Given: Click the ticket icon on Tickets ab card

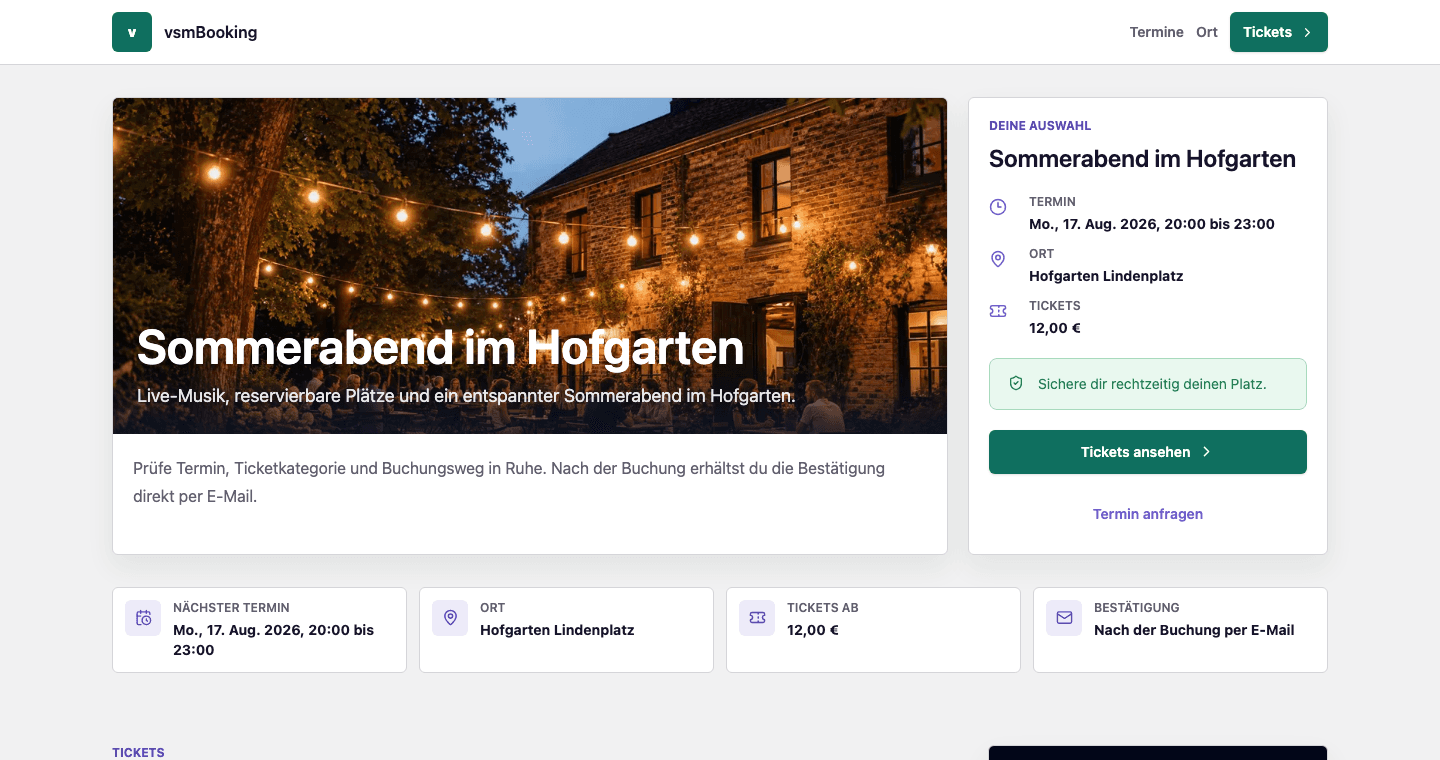Looking at the screenshot, I should (757, 618).
